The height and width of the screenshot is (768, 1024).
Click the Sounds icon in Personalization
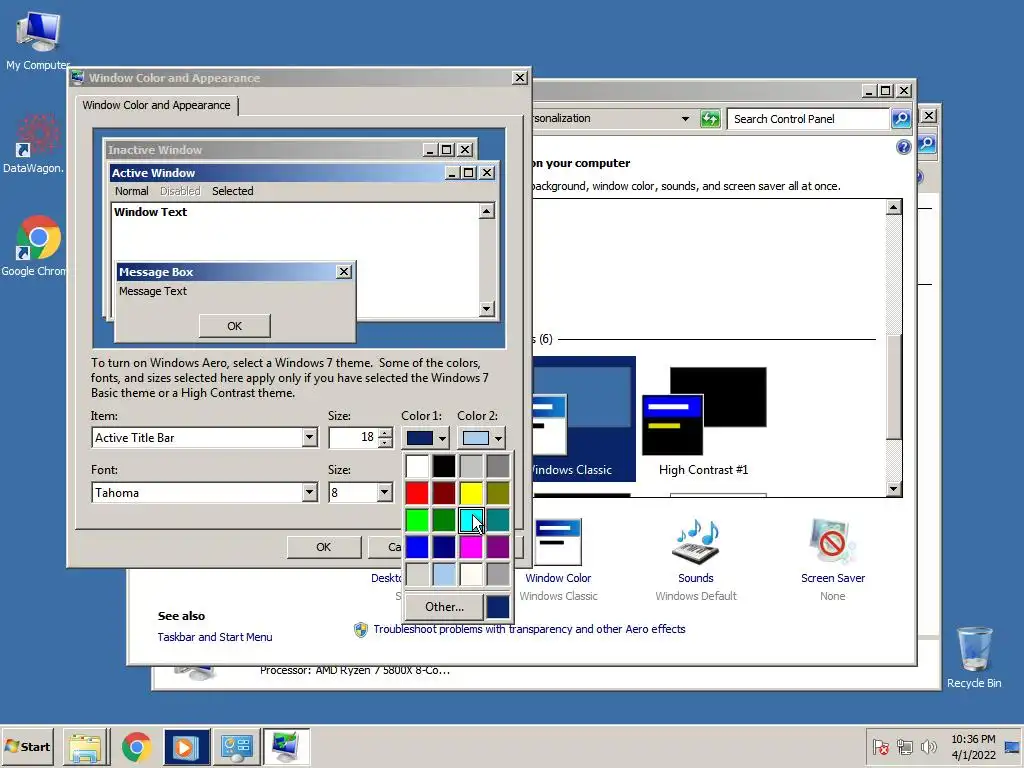(x=696, y=541)
